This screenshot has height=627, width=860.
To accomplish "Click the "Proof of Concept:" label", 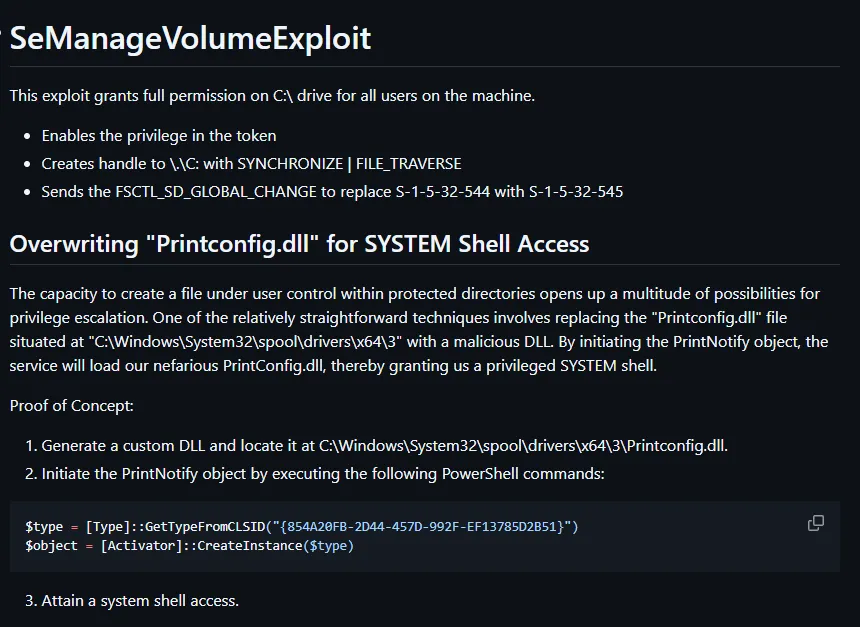I will 71,405.
